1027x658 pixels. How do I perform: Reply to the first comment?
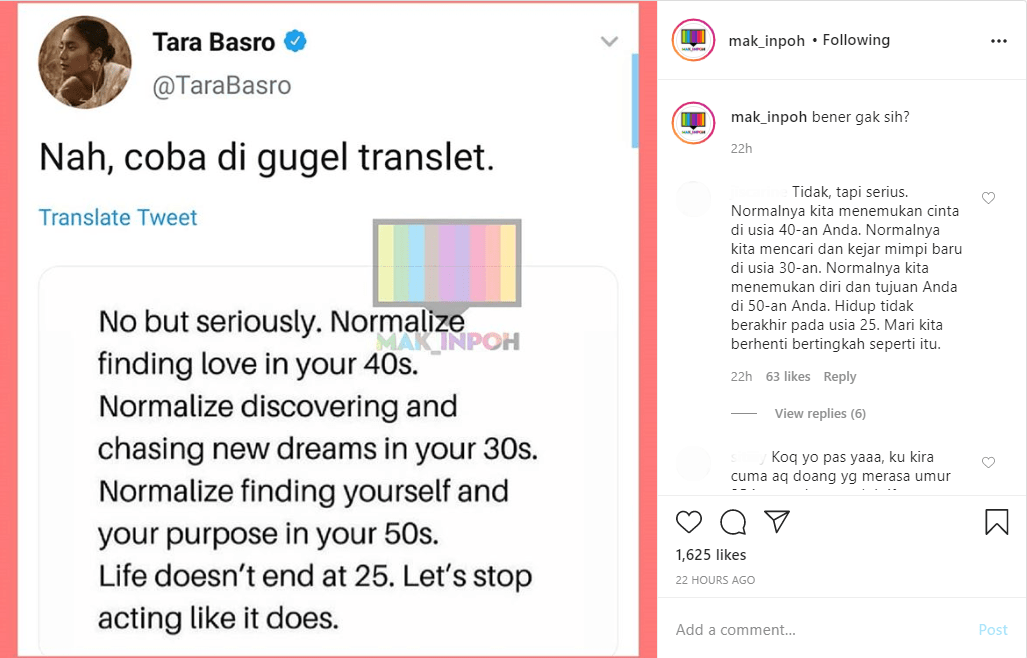(840, 377)
